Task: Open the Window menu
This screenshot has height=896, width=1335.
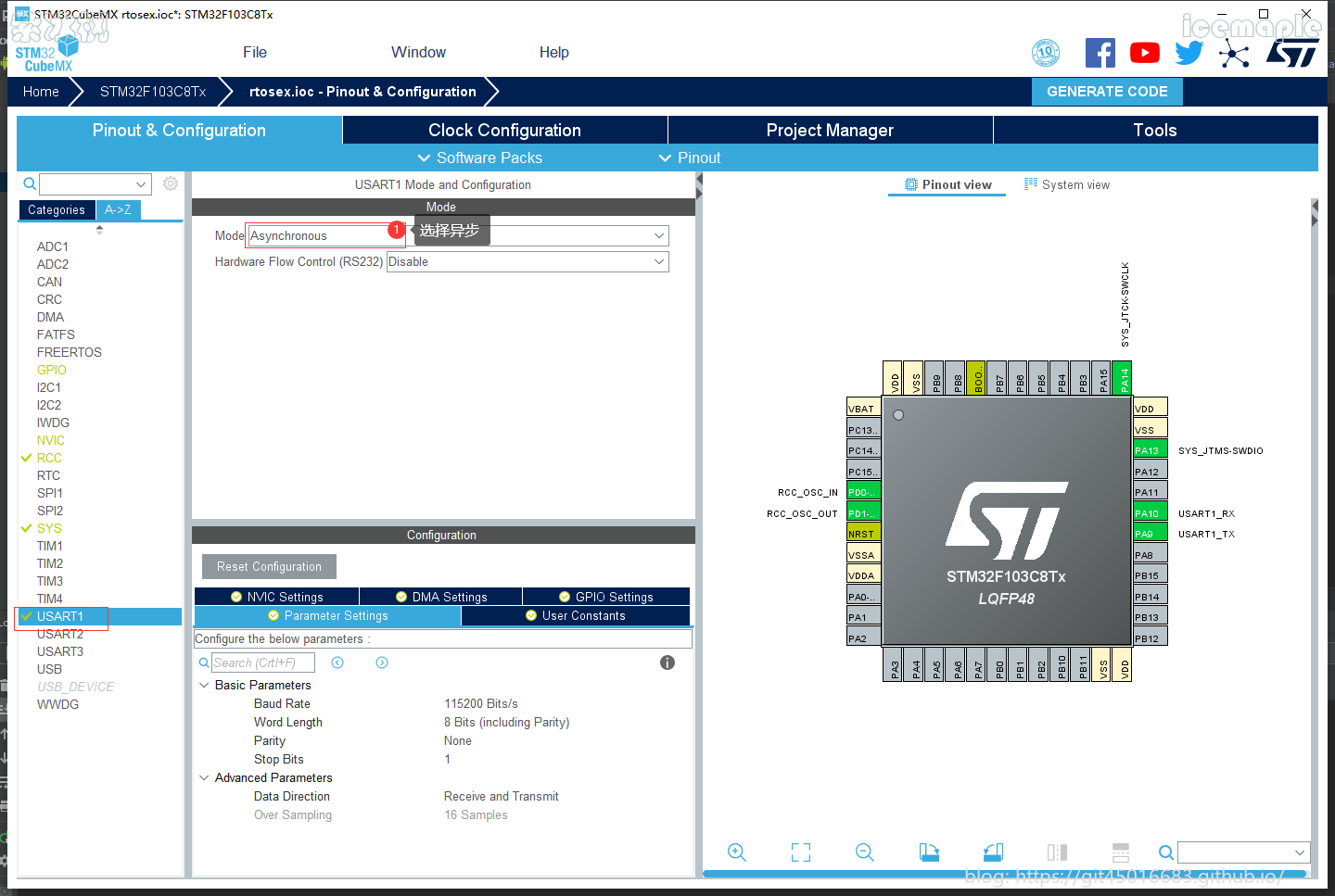Action: (x=418, y=53)
